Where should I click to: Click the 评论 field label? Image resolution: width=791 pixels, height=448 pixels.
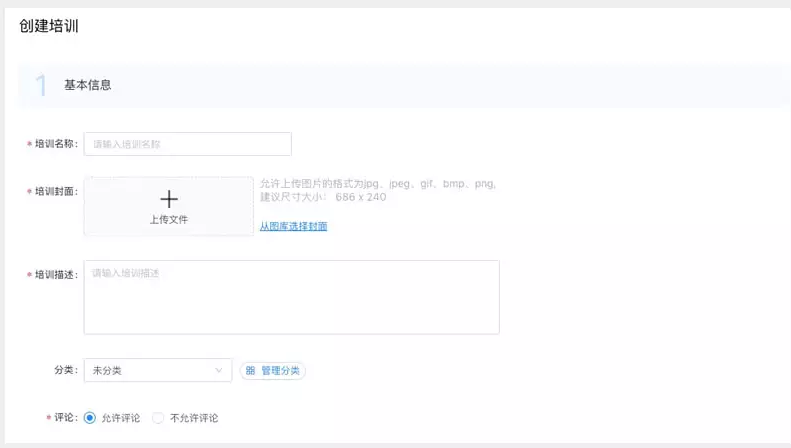(65, 418)
